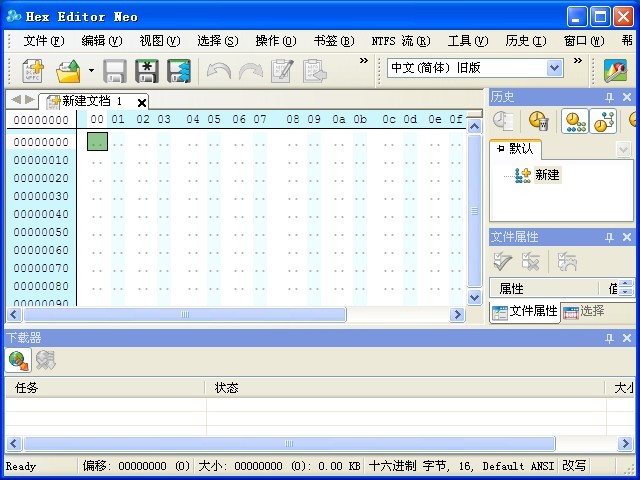Click row offset 00000010

click(x=41, y=160)
